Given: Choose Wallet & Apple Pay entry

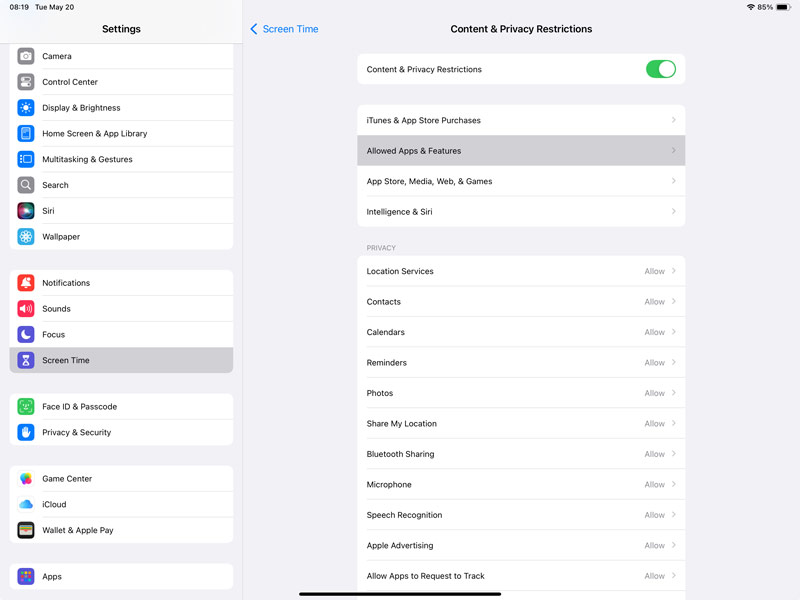Looking at the screenshot, I should [121, 530].
